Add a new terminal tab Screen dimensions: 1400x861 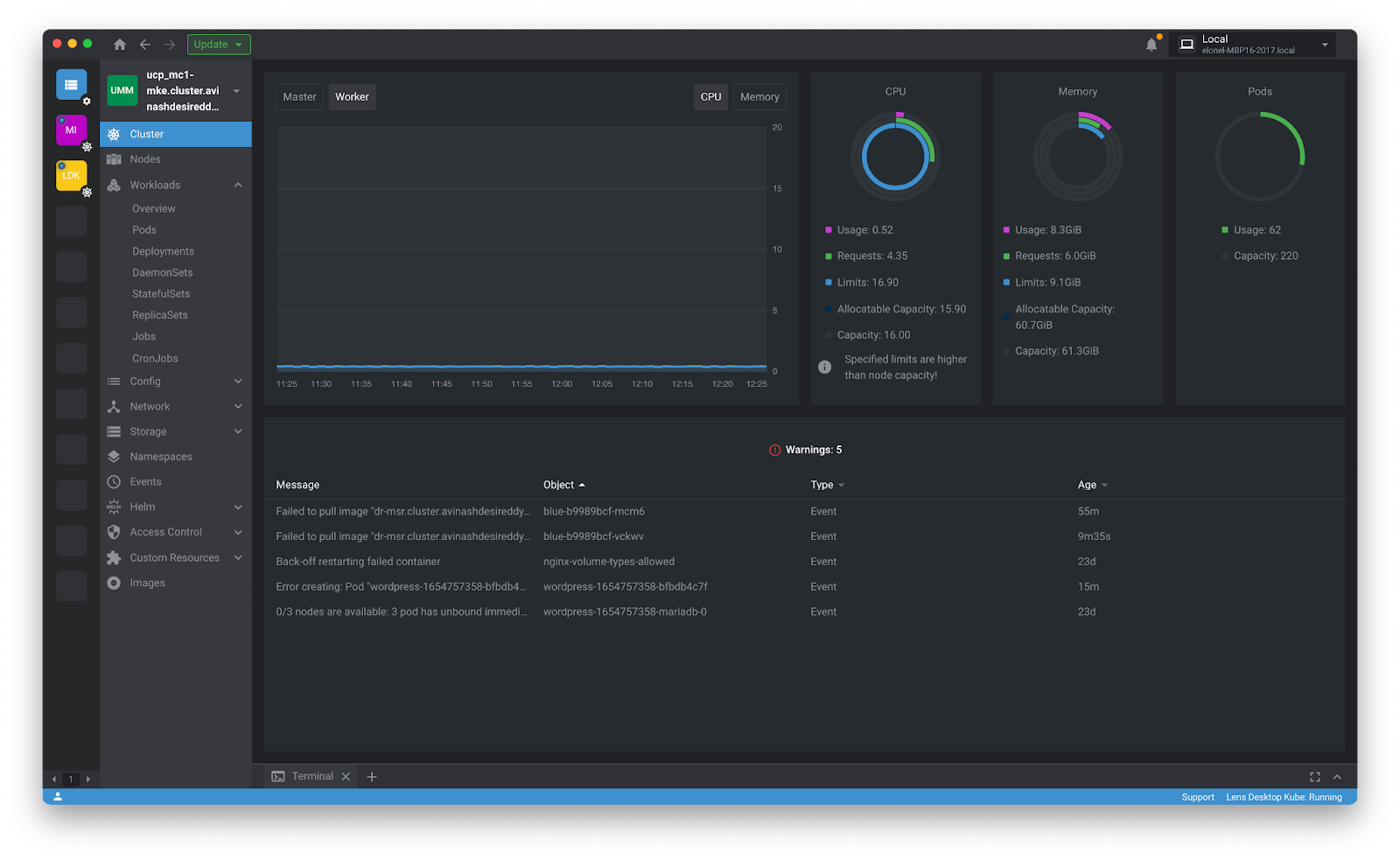click(x=372, y=777)
